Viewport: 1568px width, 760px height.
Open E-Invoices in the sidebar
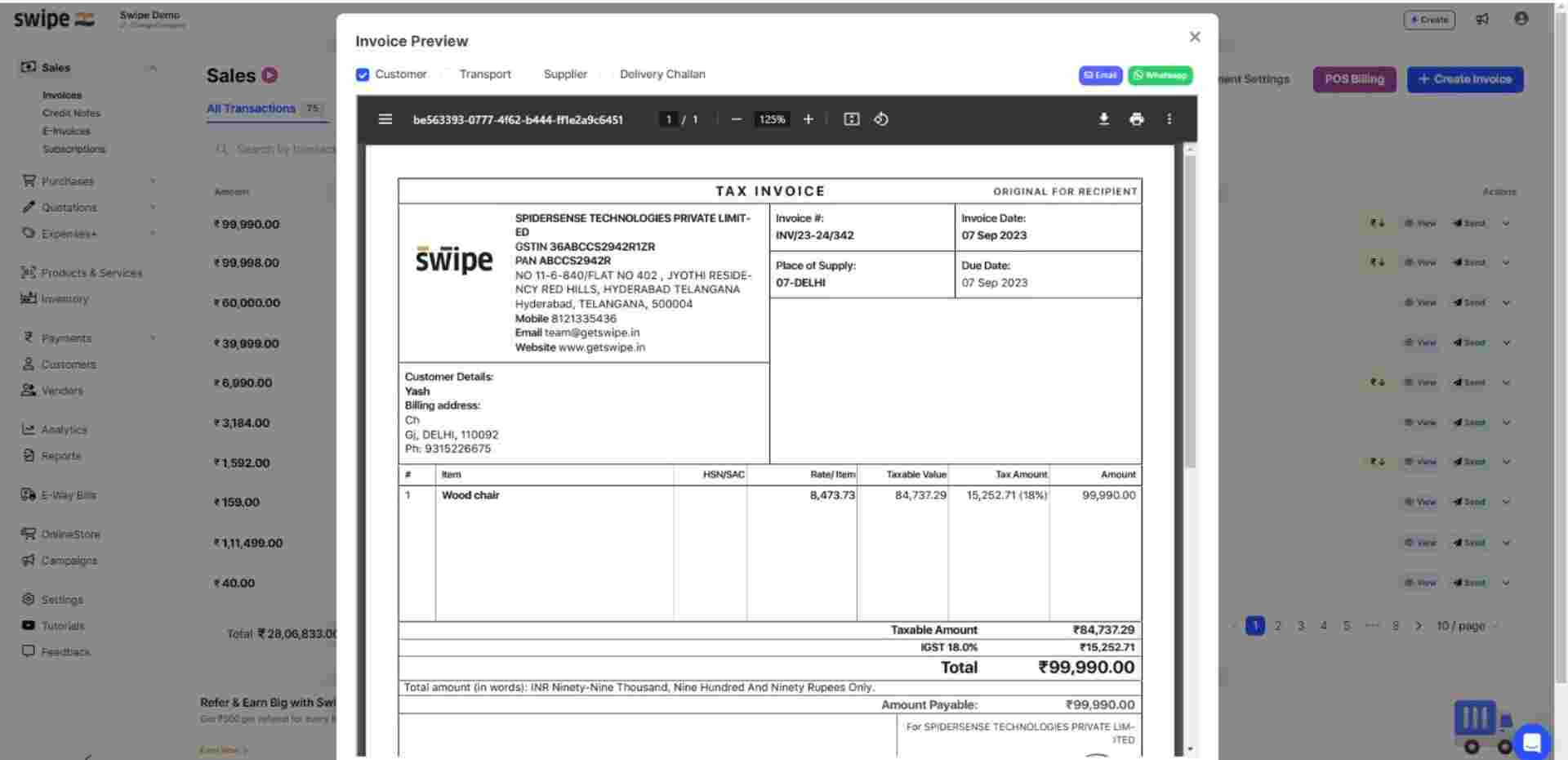point(66,132)
